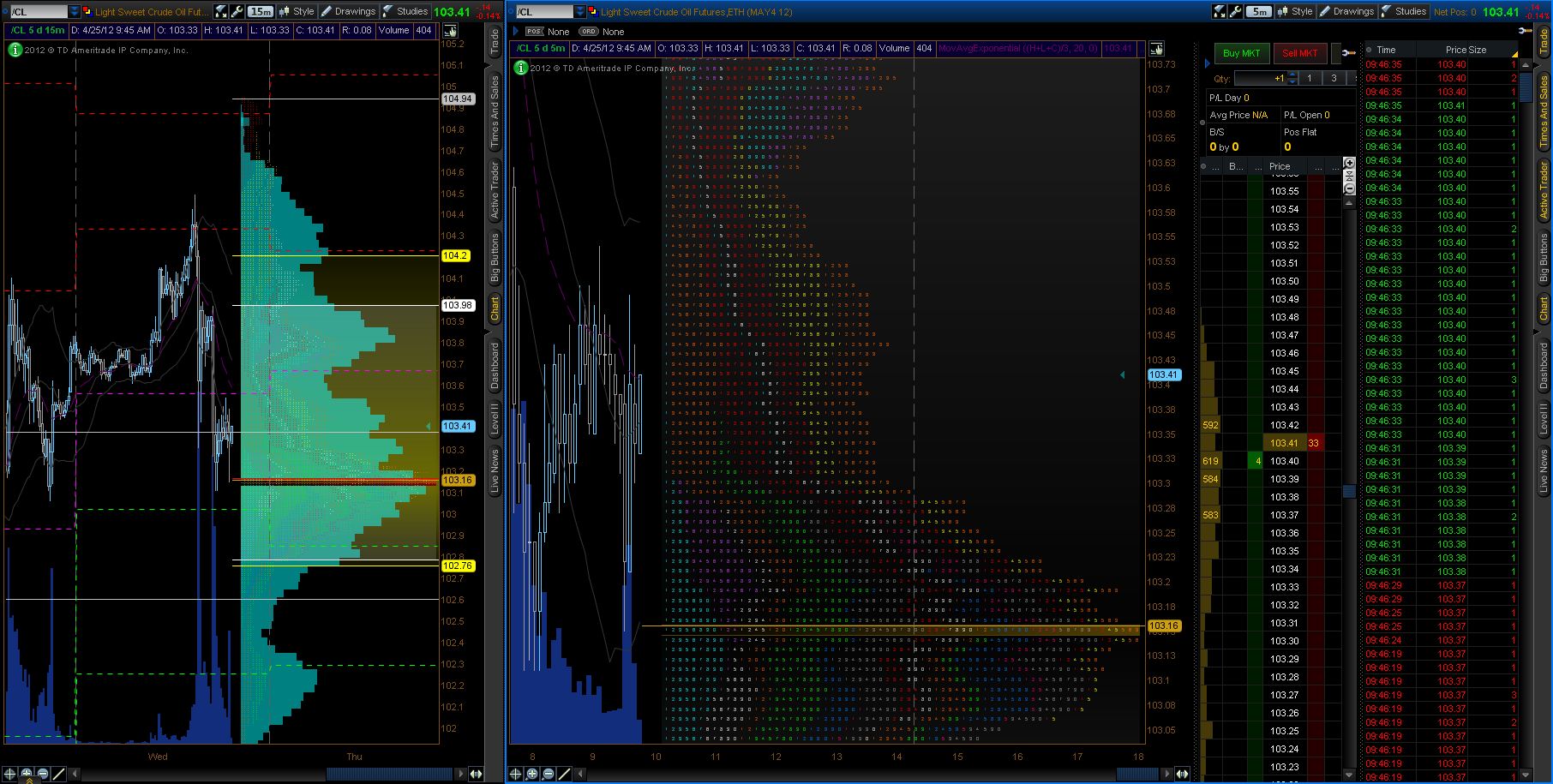This screenshot has height=784, width=1553.
Task: Open Times And Sales side tab, left chart
Action: (495, 112)
